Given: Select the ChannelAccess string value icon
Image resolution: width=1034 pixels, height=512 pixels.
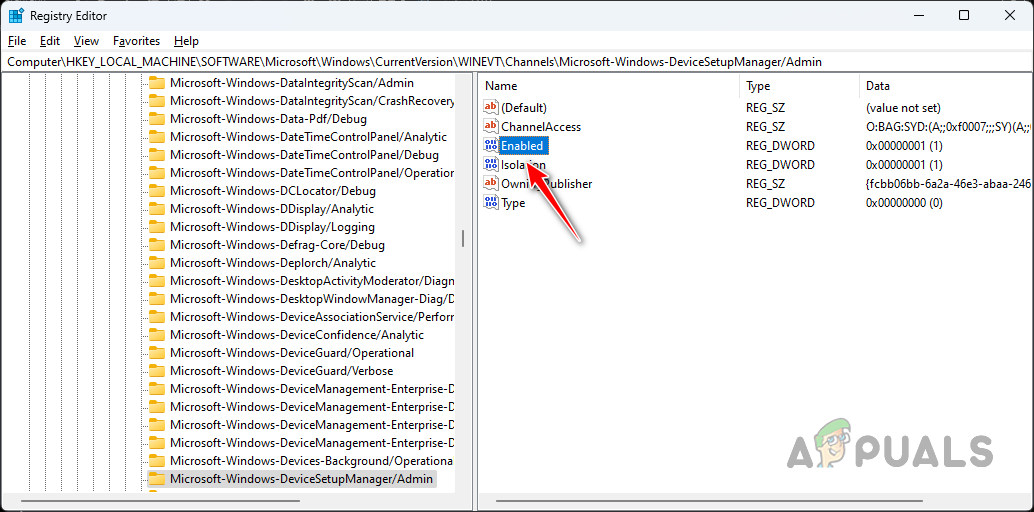Looking at the screenshot, I should pyautogui.click(x=491, y=127).
